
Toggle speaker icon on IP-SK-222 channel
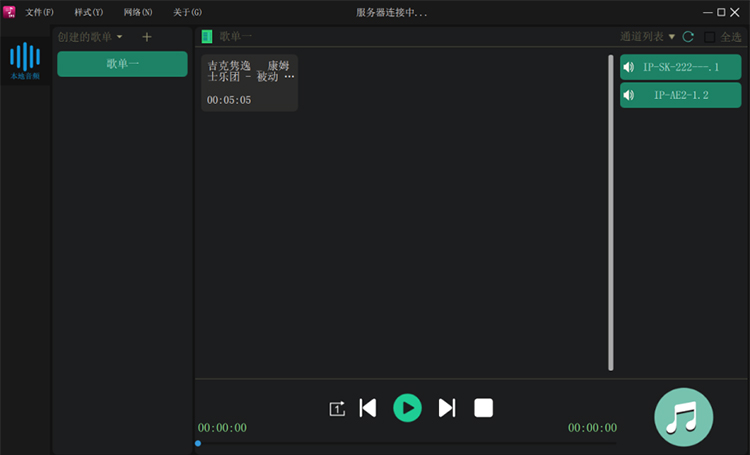coord(629,68)
